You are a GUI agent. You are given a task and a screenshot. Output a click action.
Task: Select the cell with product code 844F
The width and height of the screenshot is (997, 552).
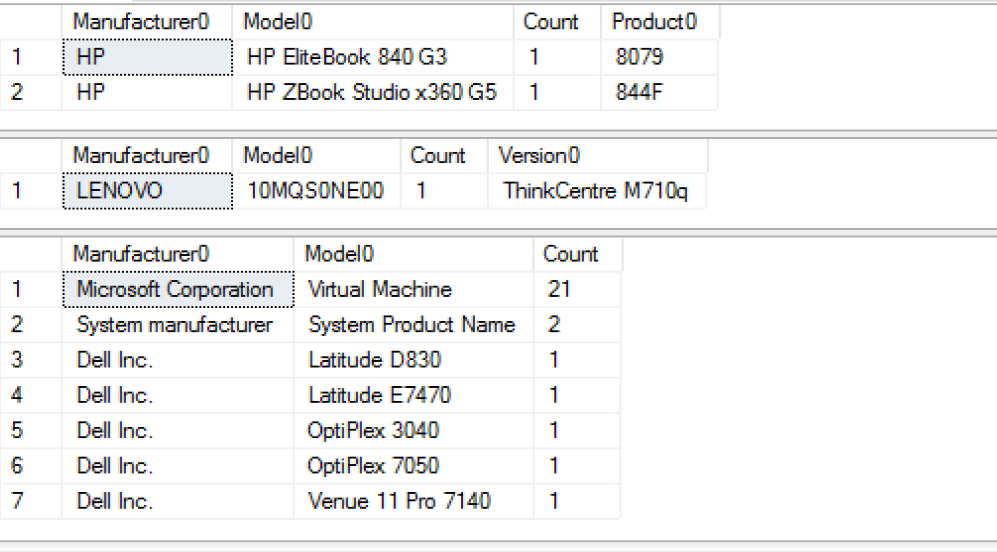coord(639,93)
